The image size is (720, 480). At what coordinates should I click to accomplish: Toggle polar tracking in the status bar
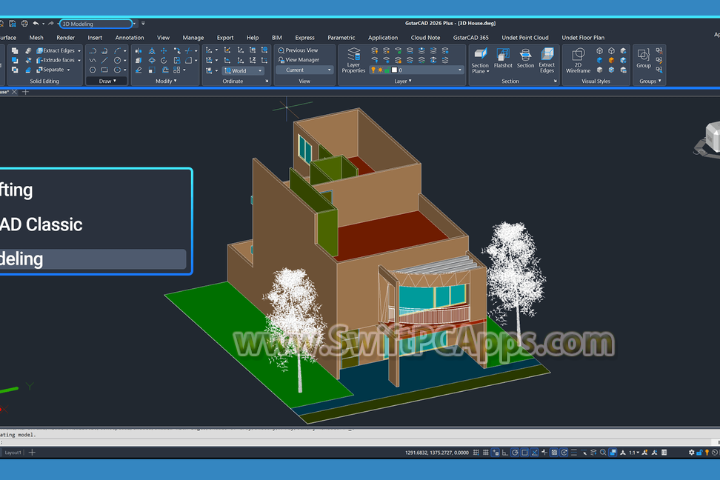(x=515, y=452)
